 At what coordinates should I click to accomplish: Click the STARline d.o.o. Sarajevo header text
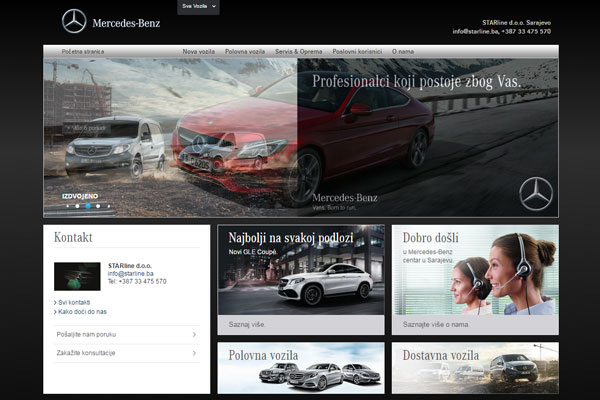click(x=516, y=23)
